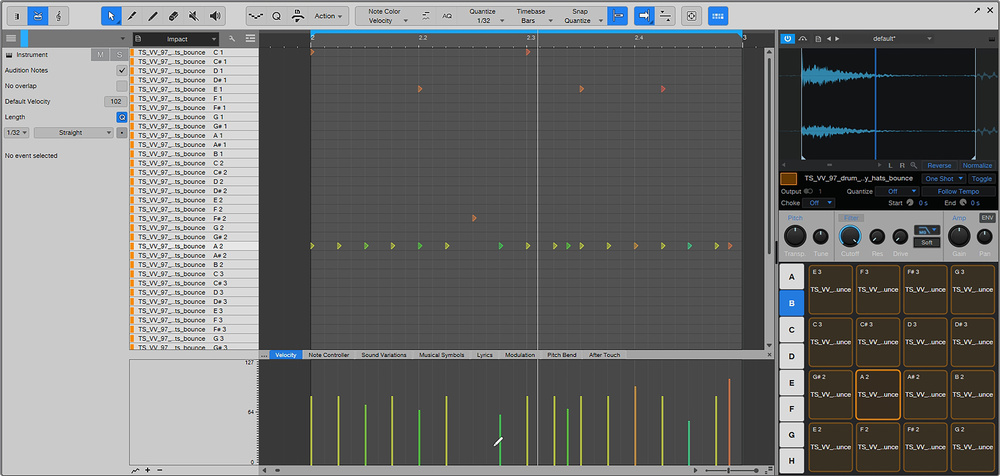Click the pad color swatch beside sample name

click(x=789, y=179)
